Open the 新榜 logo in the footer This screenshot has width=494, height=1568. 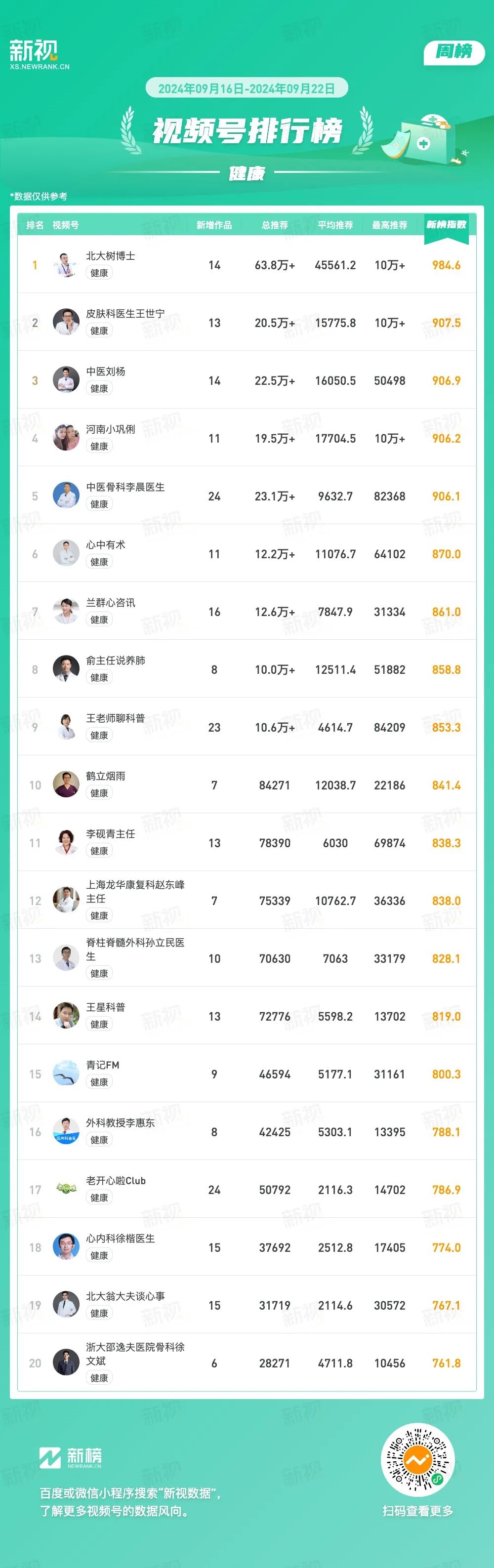click(x=71, y=1457)
